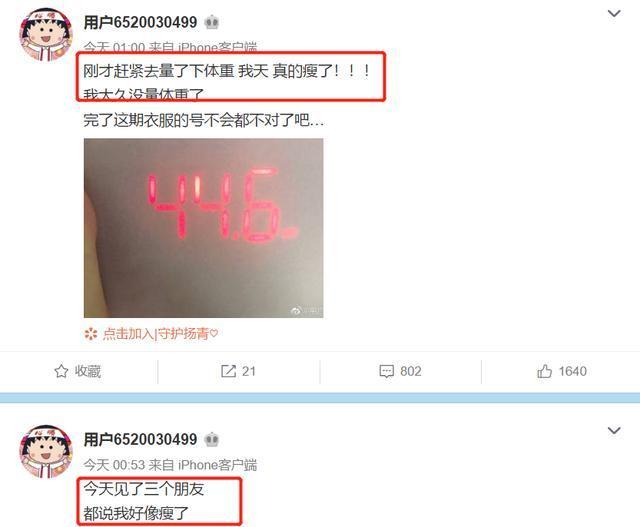Click the badge icon beside second username
This screenshot has width=640, height=527.
click(211, 439)
